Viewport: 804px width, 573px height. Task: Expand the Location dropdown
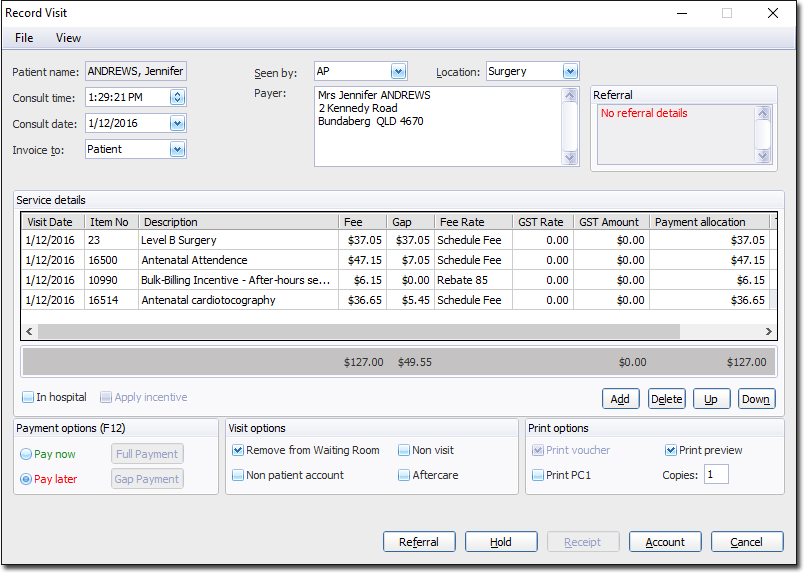570,72
